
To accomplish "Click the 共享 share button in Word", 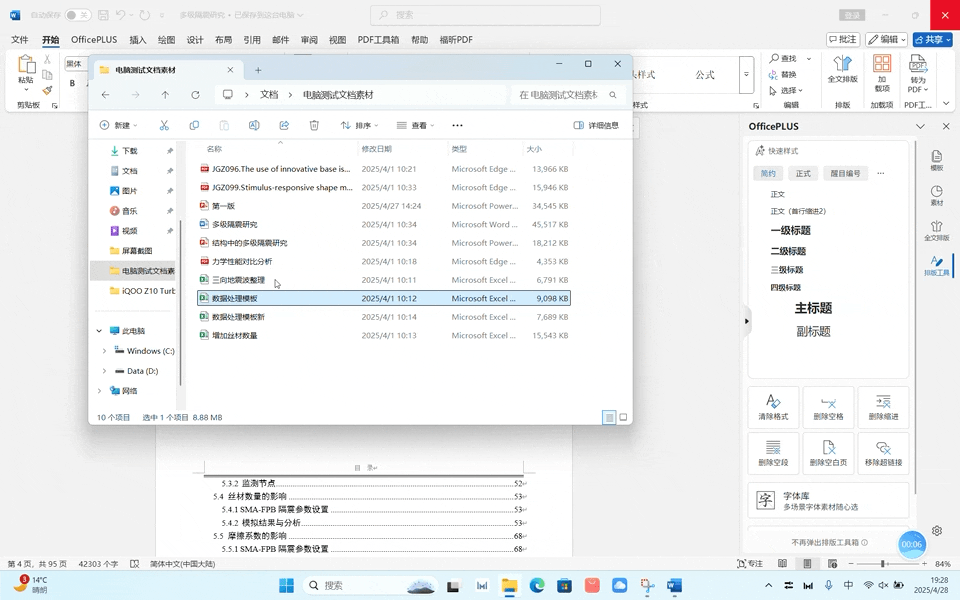I will coord(932,40).
